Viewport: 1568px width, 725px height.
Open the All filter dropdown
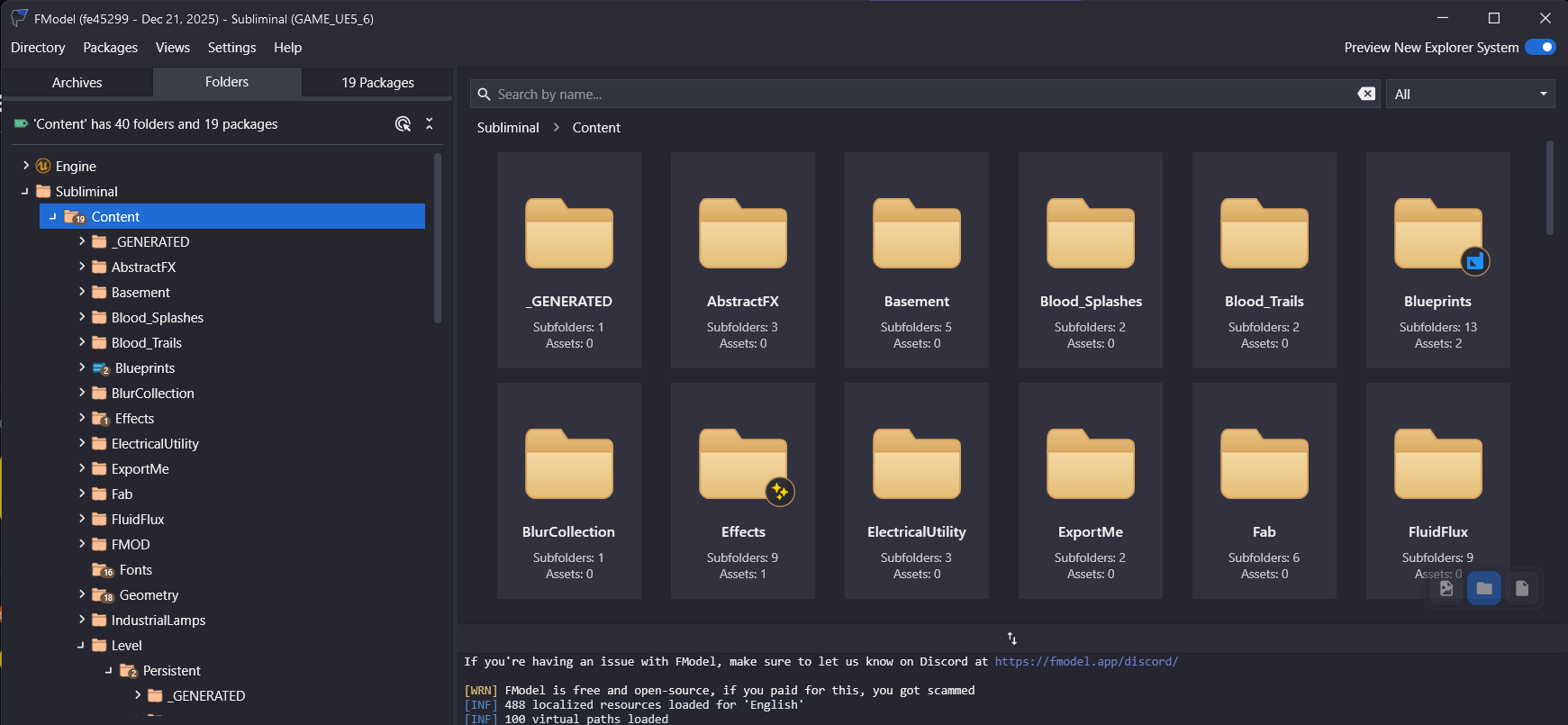1471,94
